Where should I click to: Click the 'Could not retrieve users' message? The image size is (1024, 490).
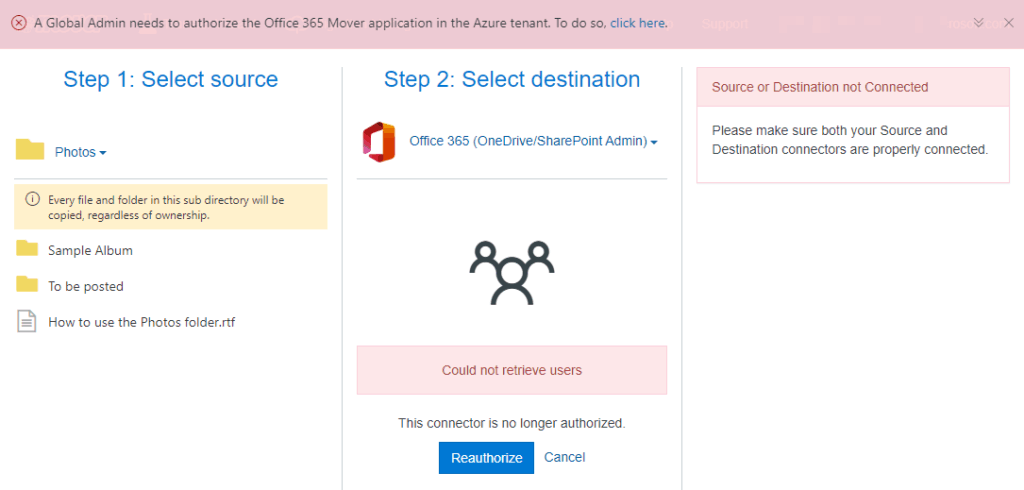[512, 370]
